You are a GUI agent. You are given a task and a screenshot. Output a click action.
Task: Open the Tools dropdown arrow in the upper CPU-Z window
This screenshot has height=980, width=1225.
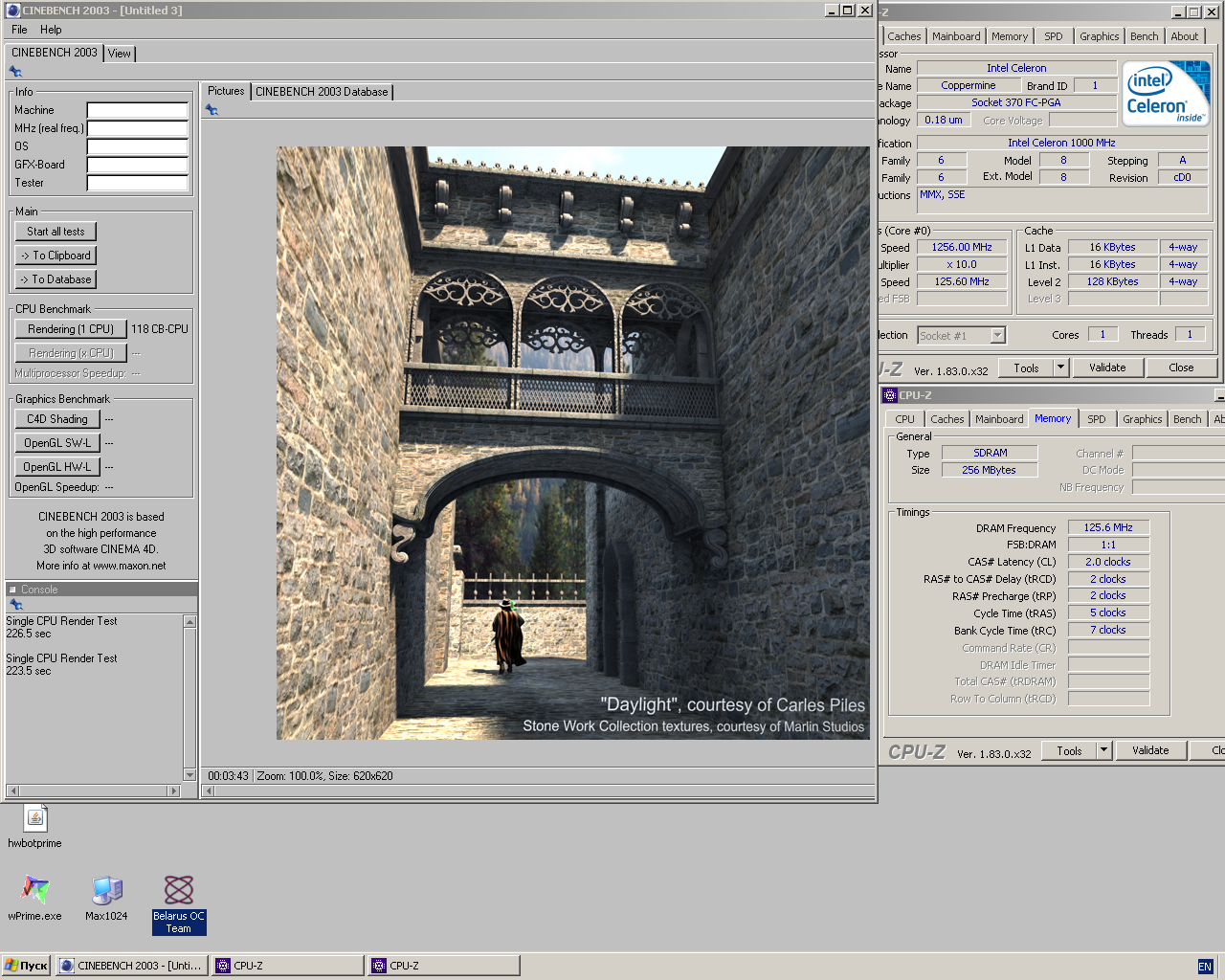click(x=1060, y=367)
